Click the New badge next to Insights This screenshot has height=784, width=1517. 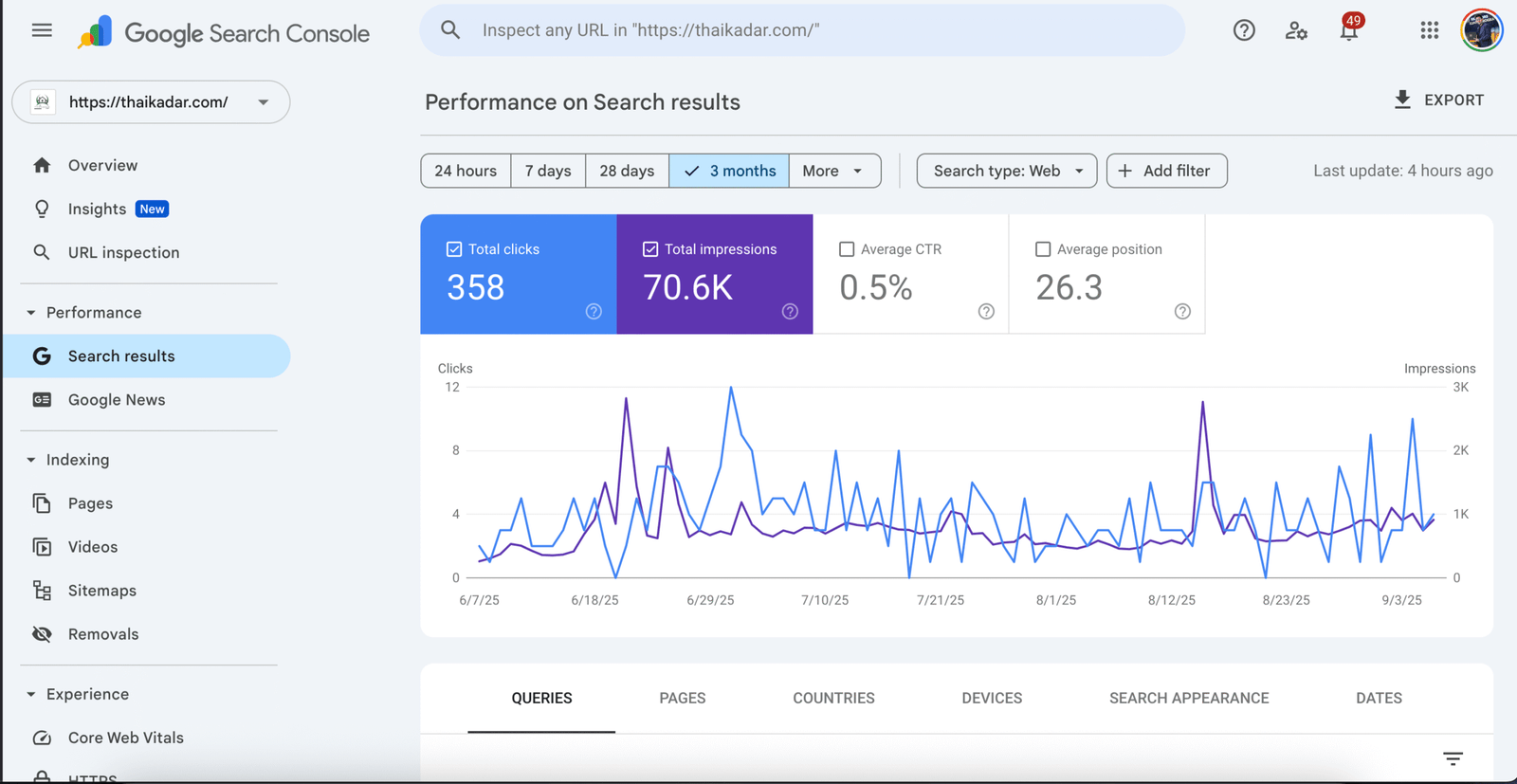coord(152,209)
